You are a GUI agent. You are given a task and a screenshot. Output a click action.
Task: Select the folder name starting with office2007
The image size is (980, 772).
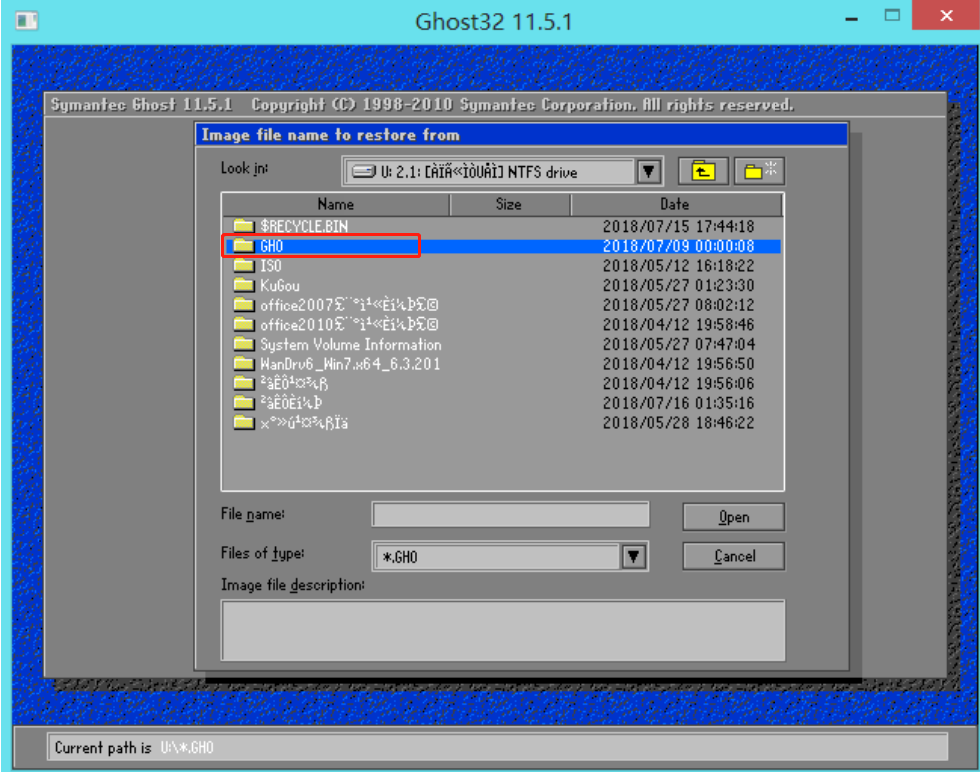pyautogui.click(x=349, y=305)
